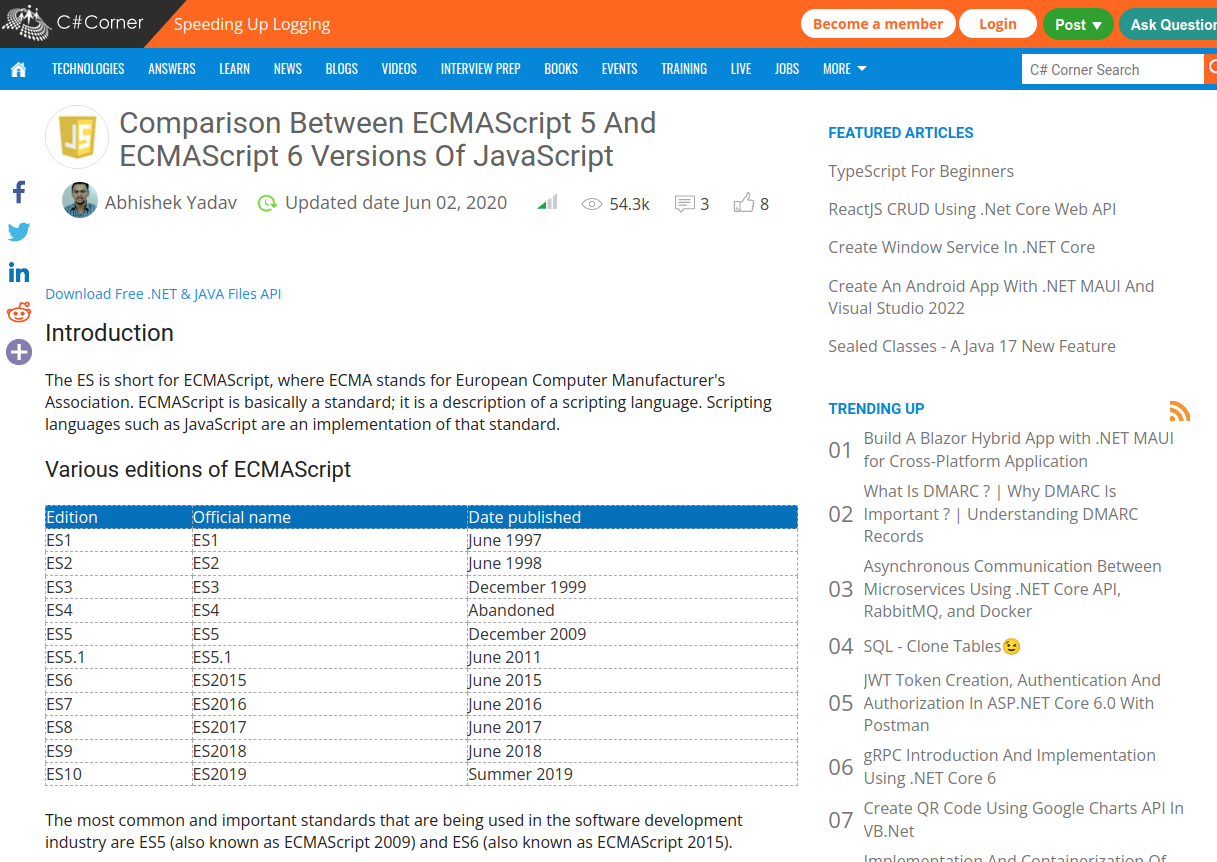The width and height of the screenshot is (1217, 862).
Task: Click Speeding Up Logging banner link
Action: click(x=252, y=25)
